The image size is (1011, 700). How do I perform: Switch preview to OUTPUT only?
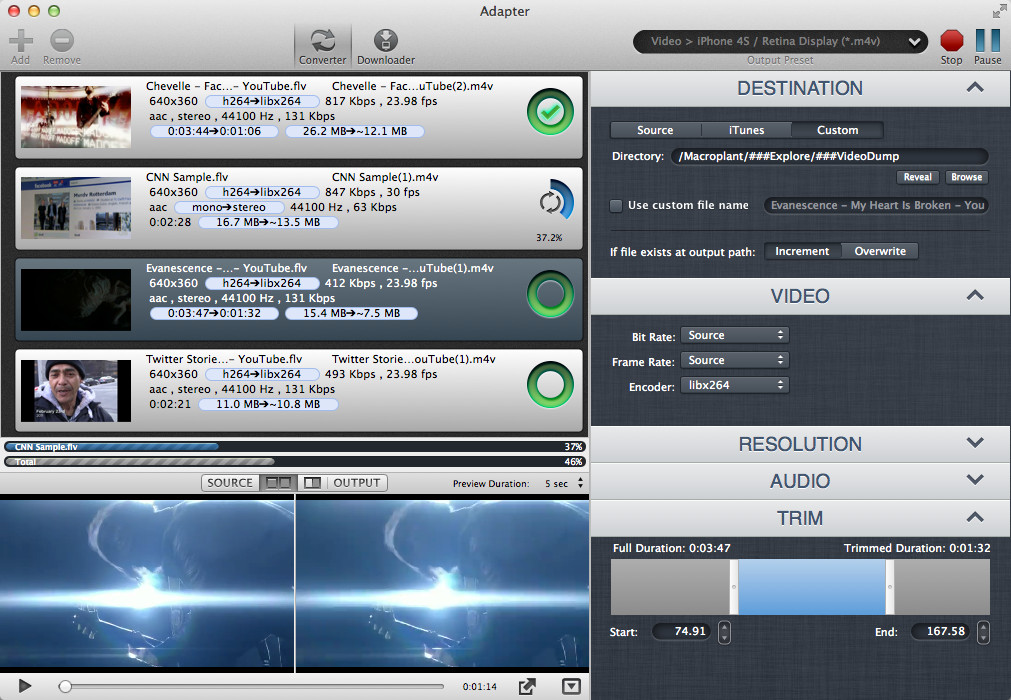[x=357, y=483]
